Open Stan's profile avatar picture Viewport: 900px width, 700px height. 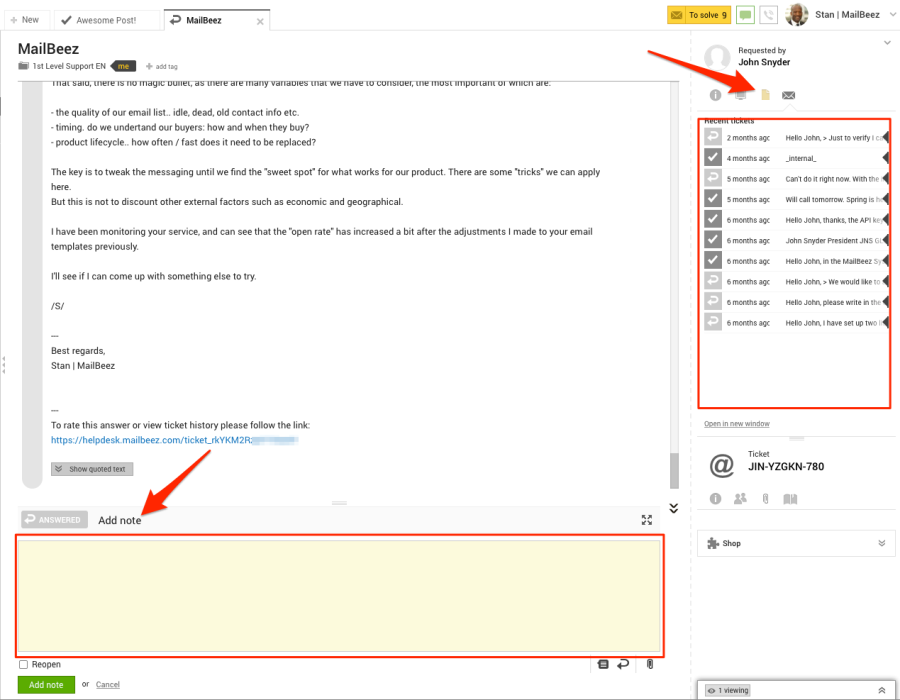[796, 15]
